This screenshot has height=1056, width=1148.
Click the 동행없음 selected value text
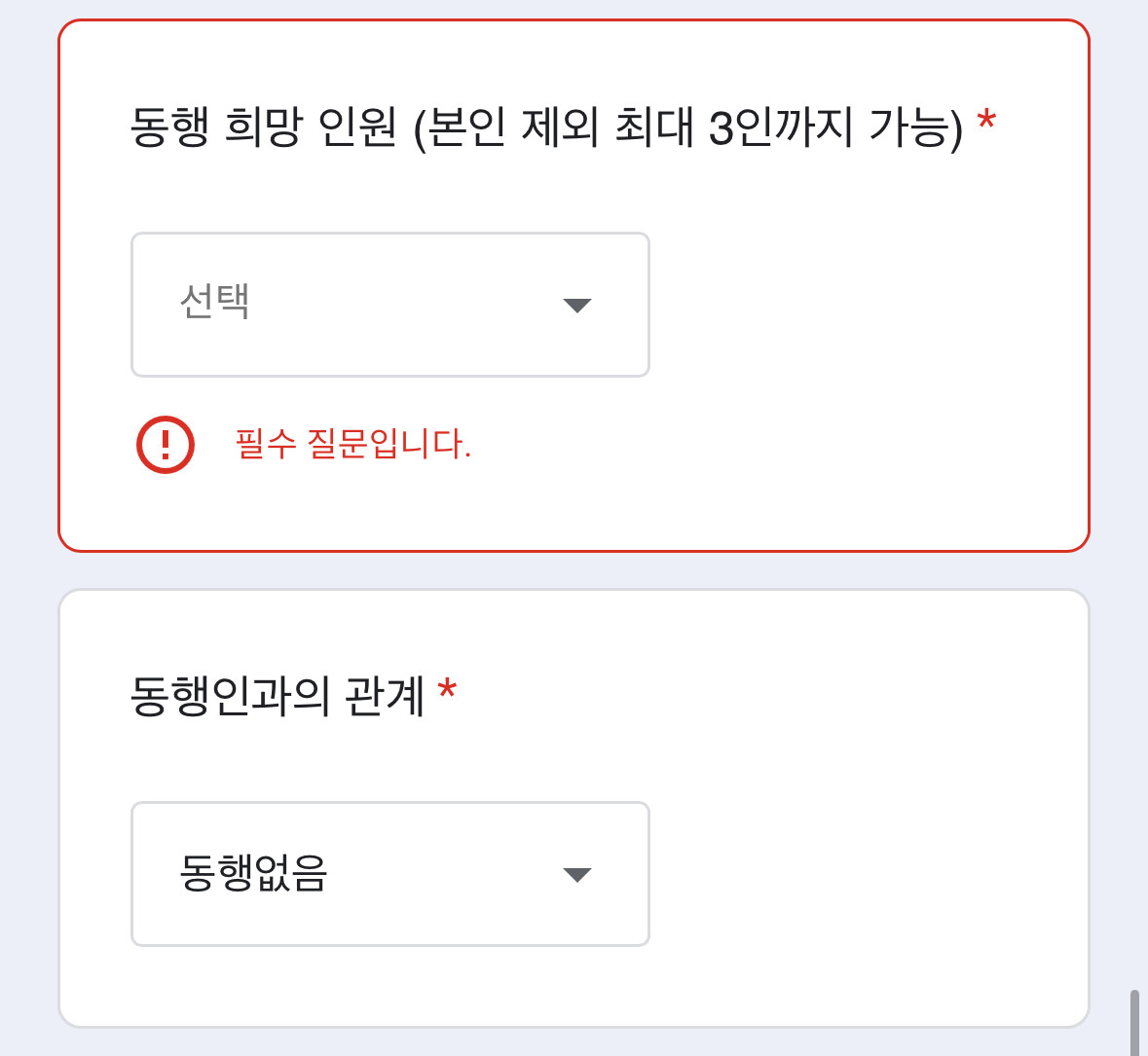point(253,872)
